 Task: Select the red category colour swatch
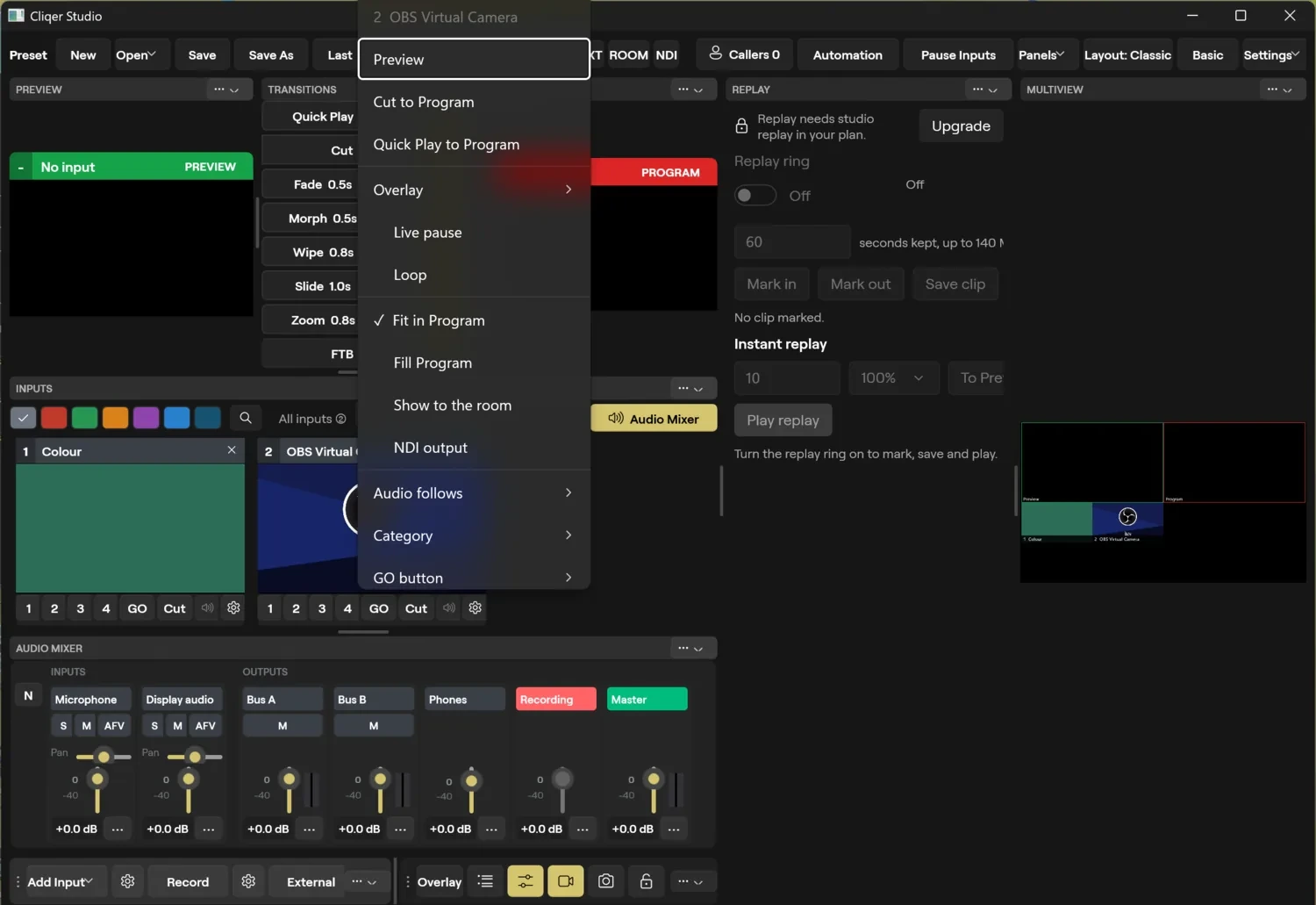54,419
